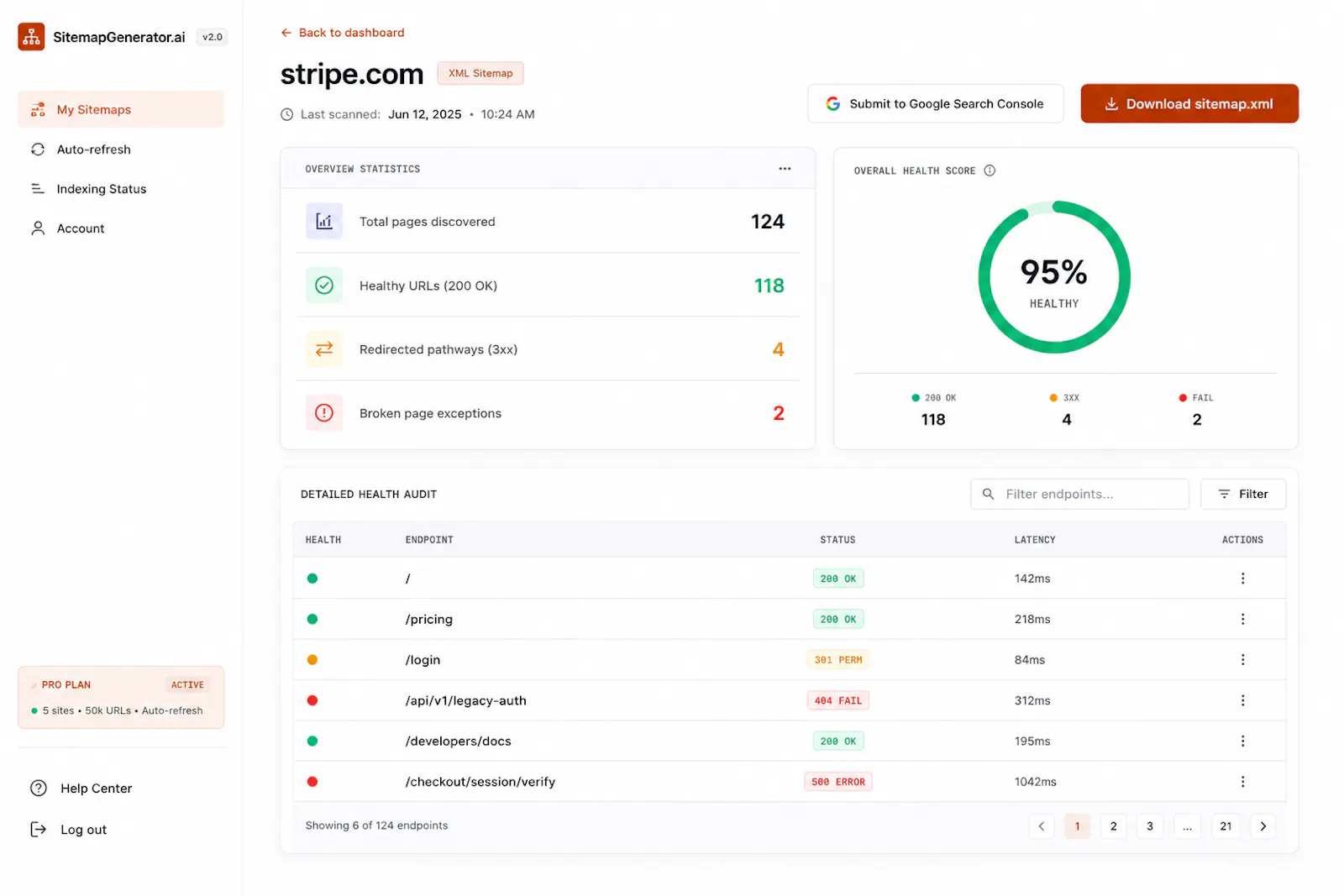1344x896 pixels.
Task: Click the Redirected pathways arrows icon
Action: pyautogui.click(x=324, y=349)
